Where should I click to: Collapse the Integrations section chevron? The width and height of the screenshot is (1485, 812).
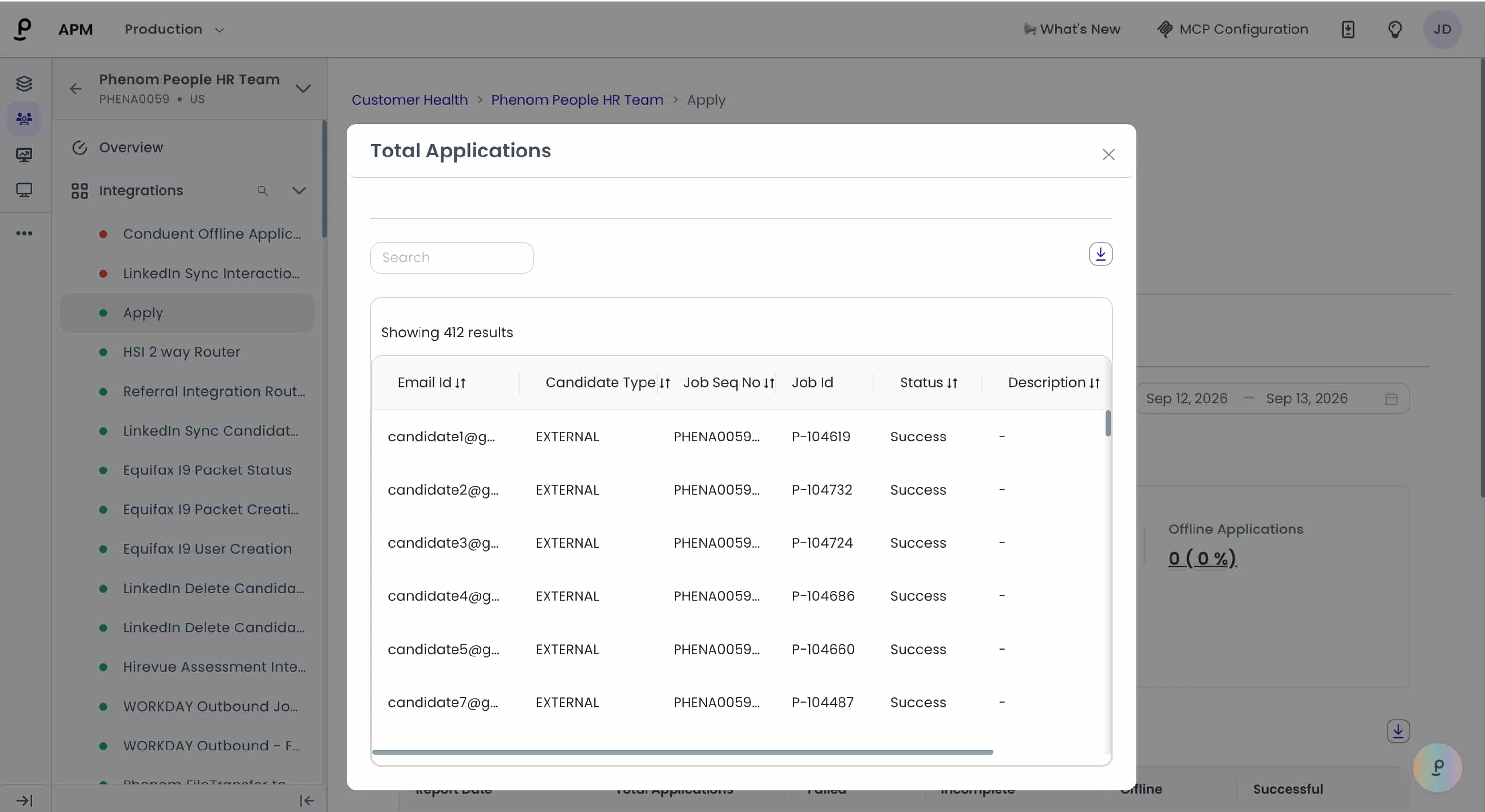[x=299, y=191]
